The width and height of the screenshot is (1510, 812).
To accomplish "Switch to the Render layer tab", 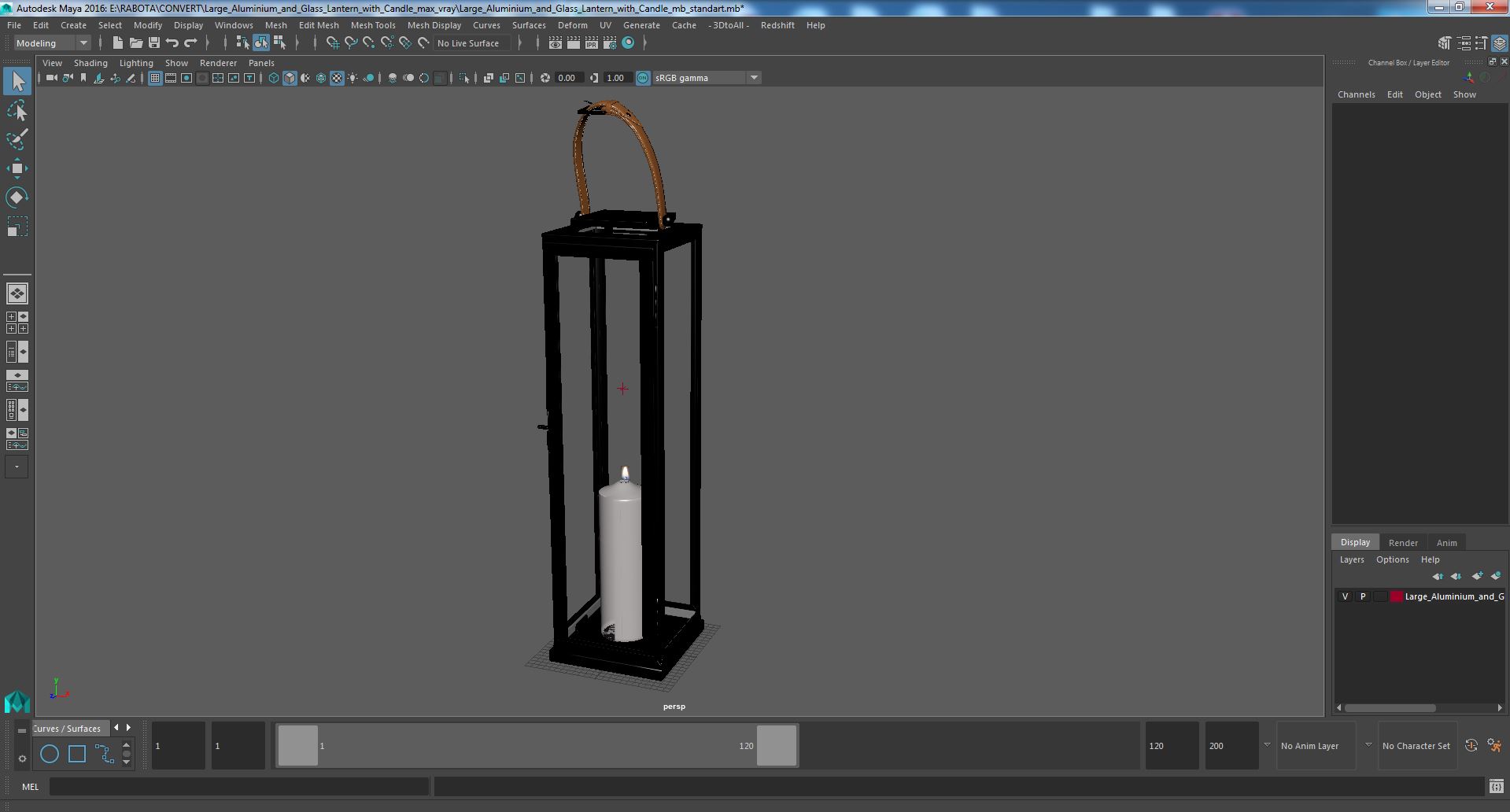I will (1403, 542).
